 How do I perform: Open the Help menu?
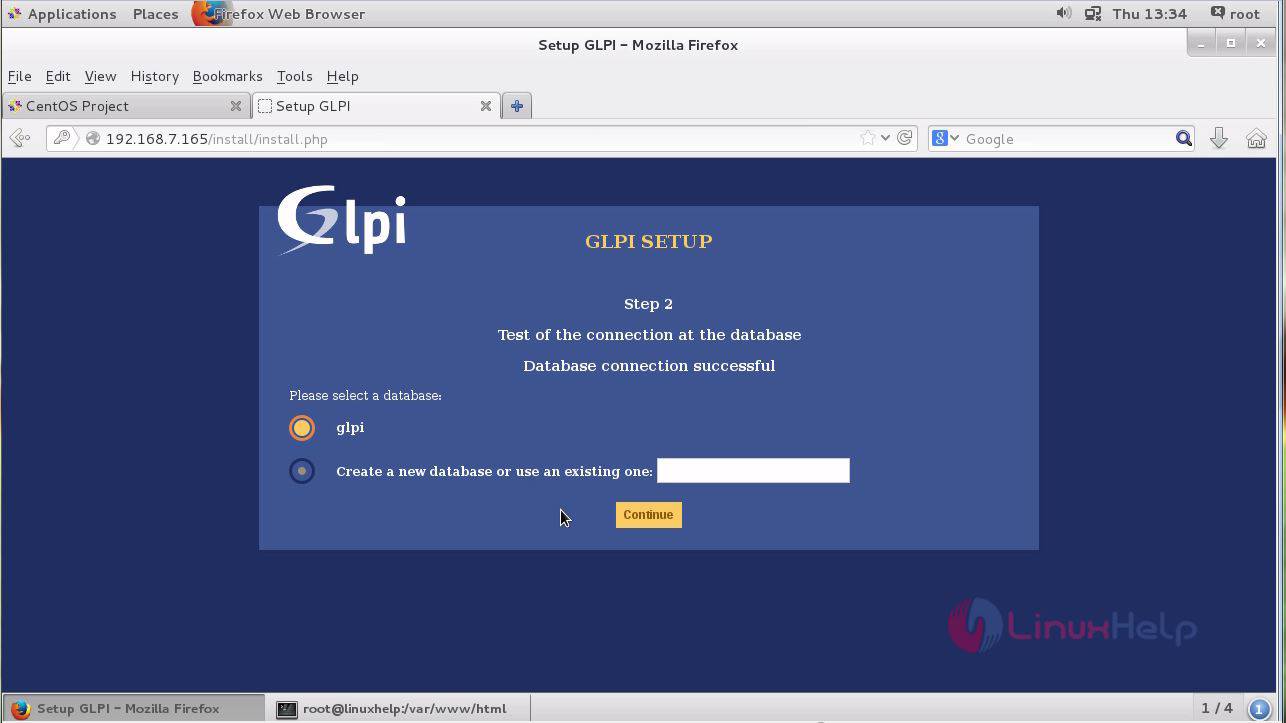342,76
